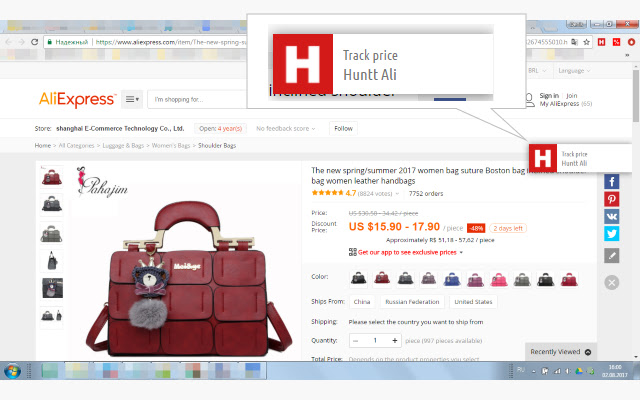Open All Categories breadcrumb link
The height and width of the screenshot is (400, 640).
[76, 145]
